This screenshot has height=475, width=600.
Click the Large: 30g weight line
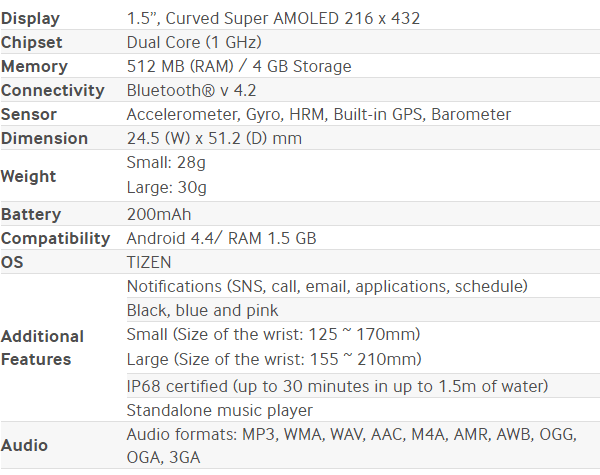point(166,188)
